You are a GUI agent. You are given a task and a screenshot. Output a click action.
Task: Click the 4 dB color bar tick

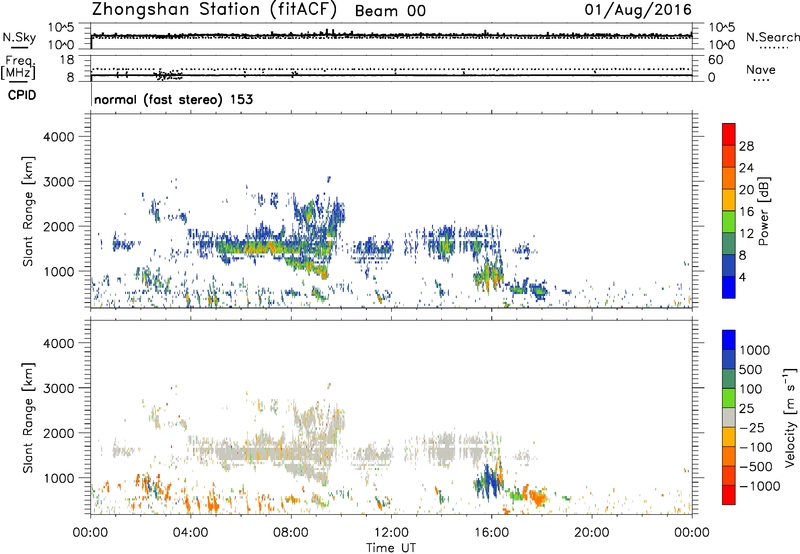click(x=743, y=277)
